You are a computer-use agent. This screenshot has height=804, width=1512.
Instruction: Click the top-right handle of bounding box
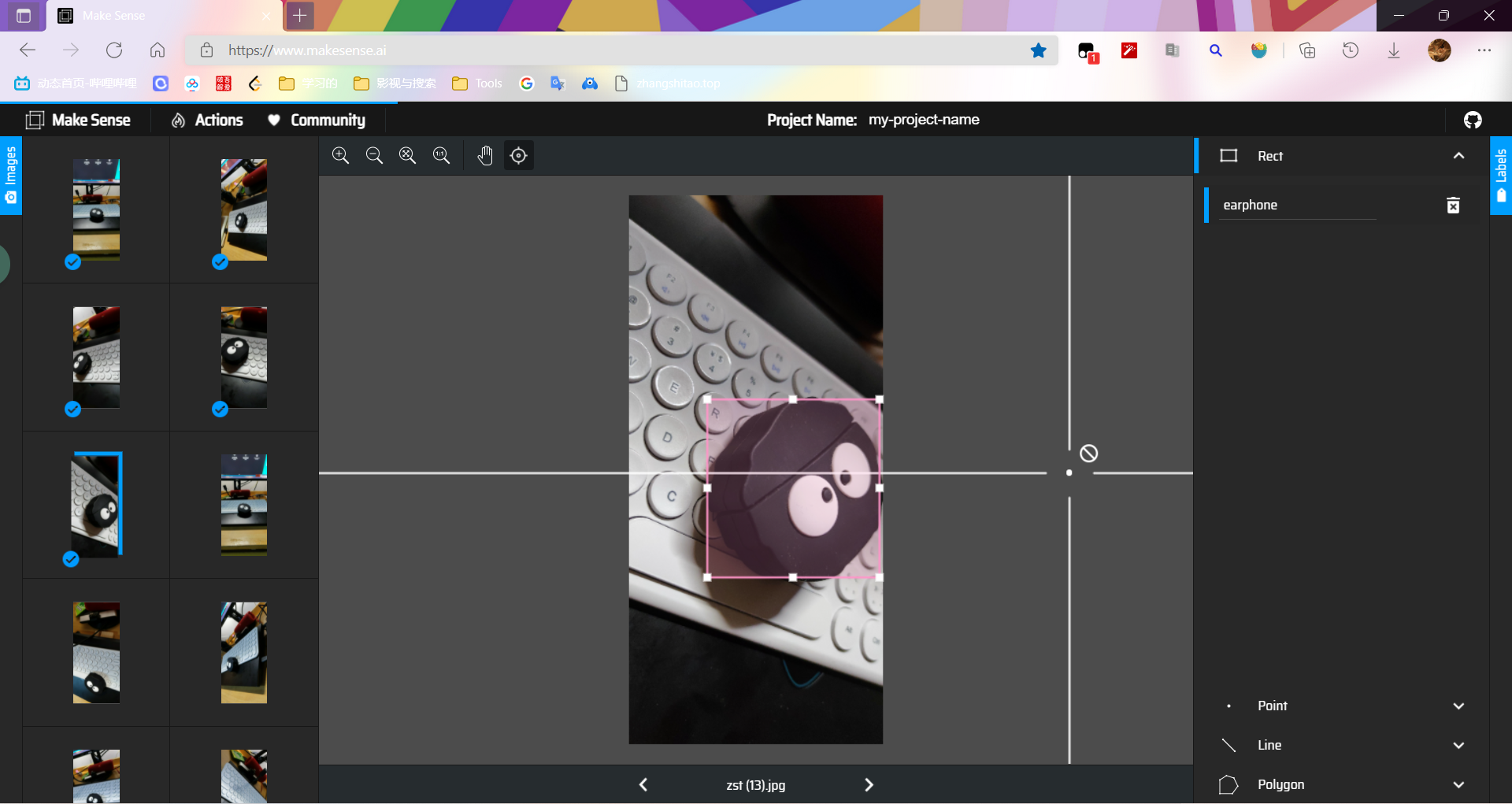tap(879, 399)
